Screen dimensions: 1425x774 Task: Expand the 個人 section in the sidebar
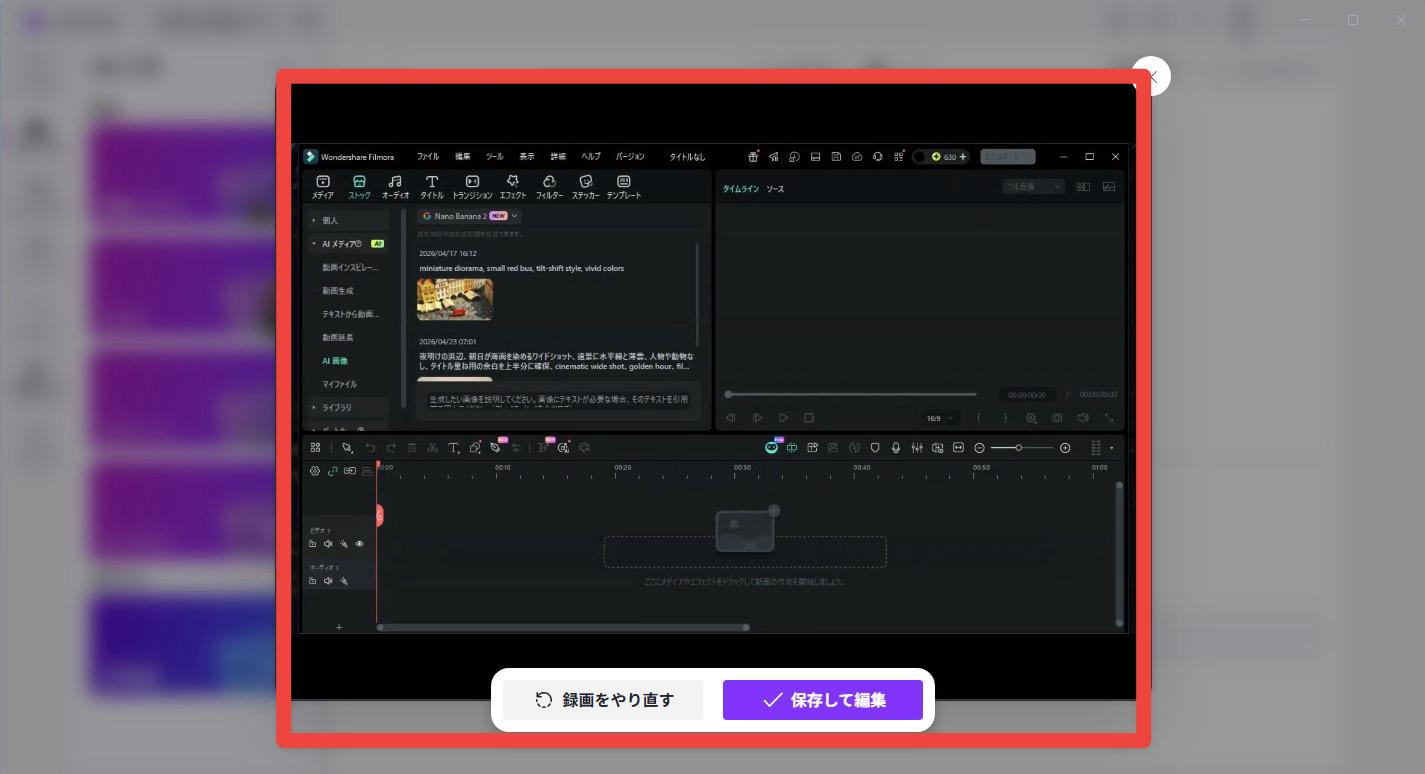(348, 220)
